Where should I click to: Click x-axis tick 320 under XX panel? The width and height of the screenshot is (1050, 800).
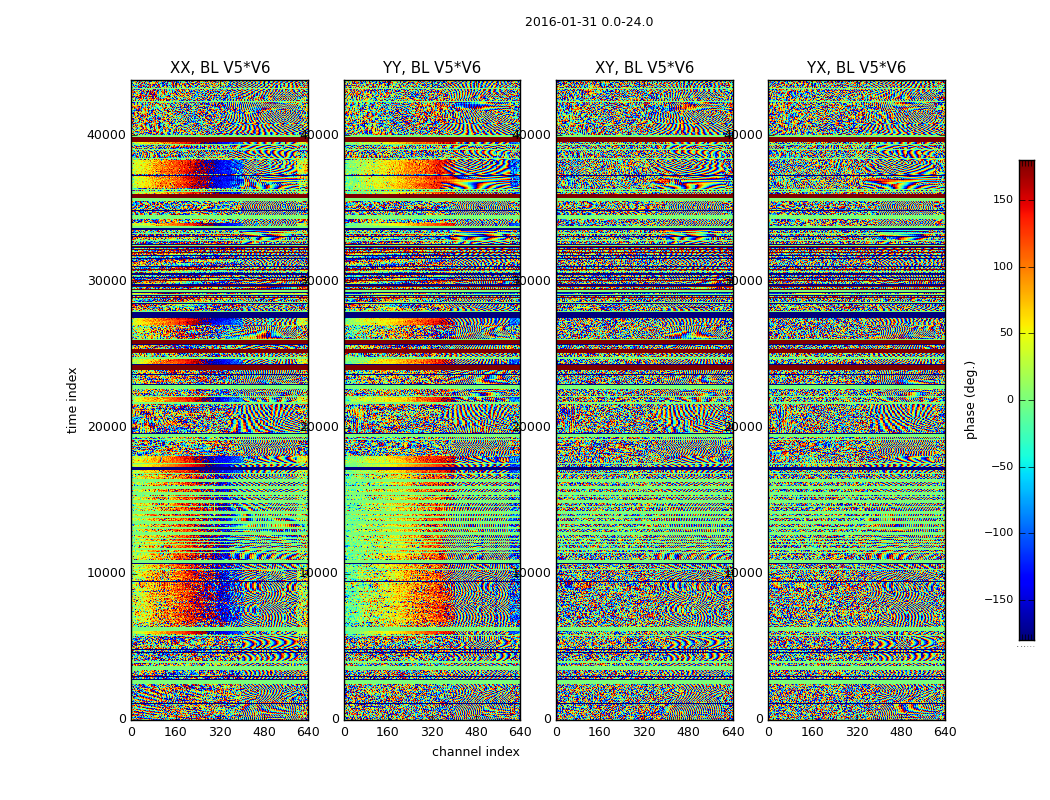[220, 732]
